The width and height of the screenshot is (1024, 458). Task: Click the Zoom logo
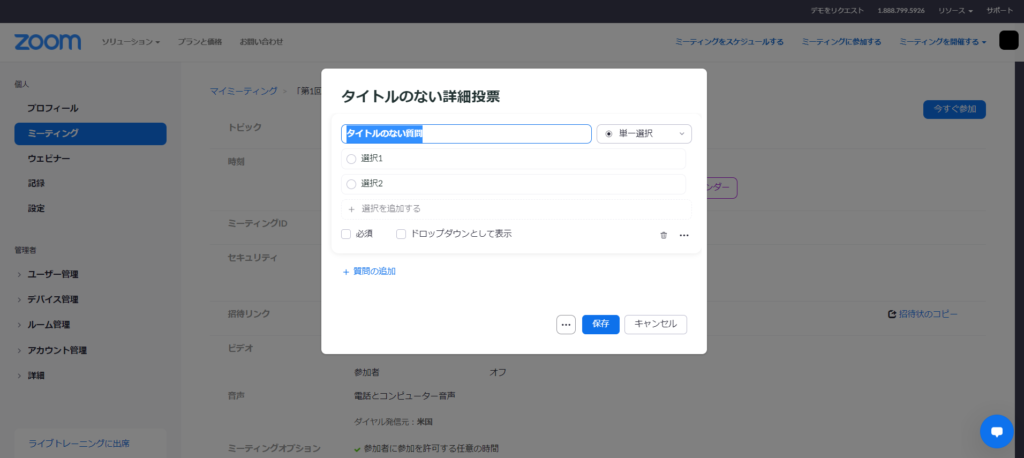point(47,42)
